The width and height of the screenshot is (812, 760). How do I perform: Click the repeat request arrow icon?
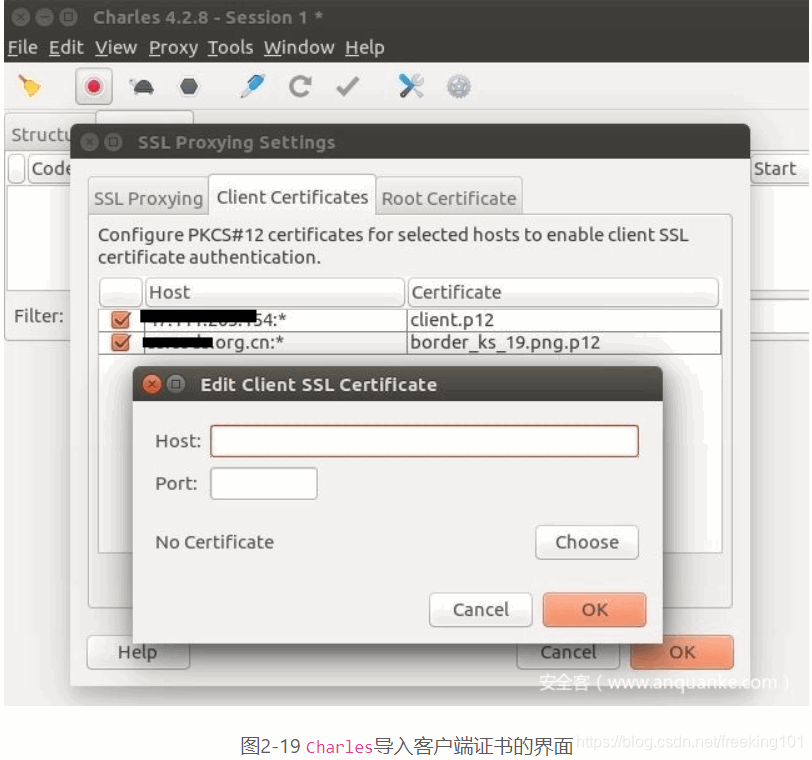coord(300,86)
